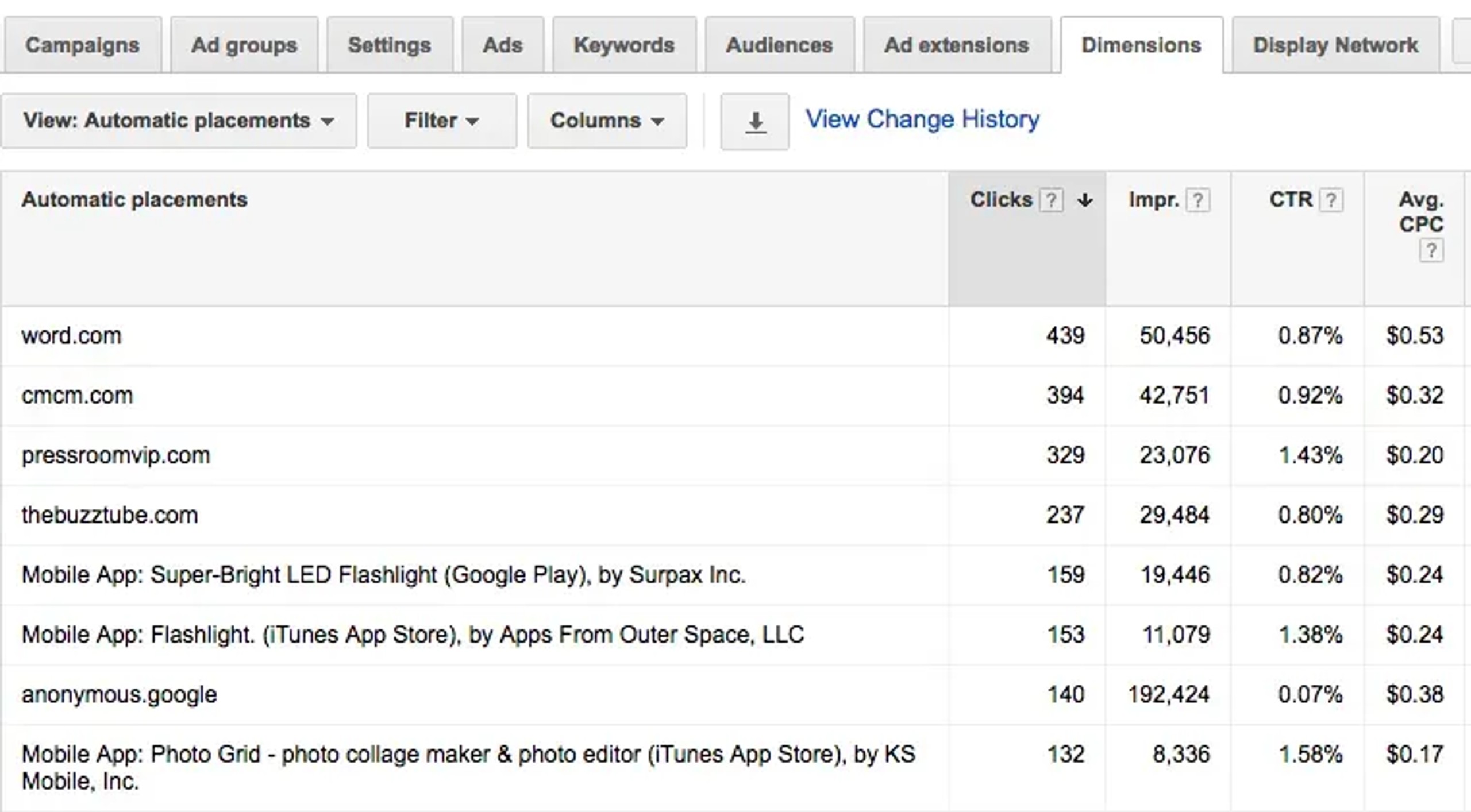Click the Clicks sort descending arrow
Screen dimensions: 1471x812
click(x=1085, y=200)
